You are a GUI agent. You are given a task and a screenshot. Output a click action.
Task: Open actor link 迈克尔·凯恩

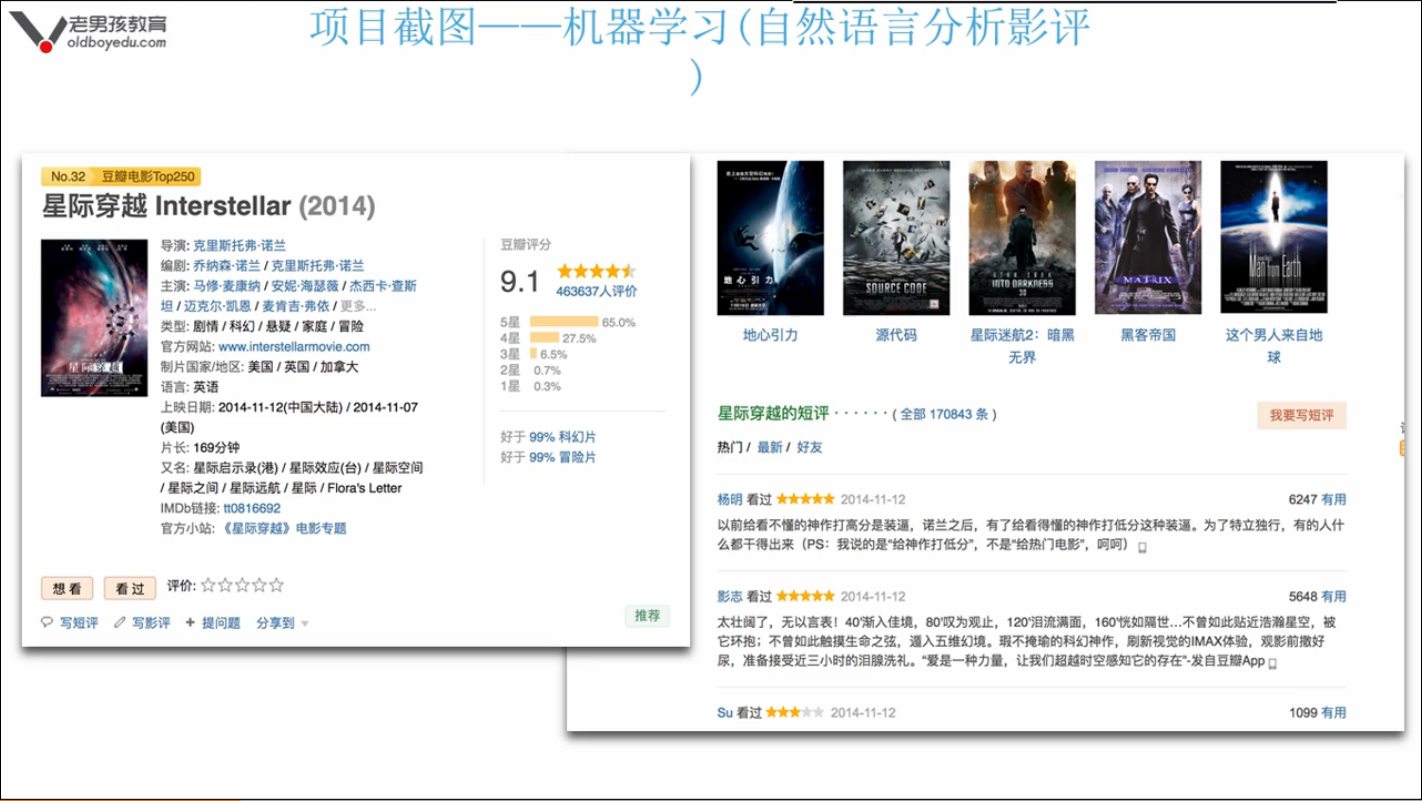click(218, 306)
